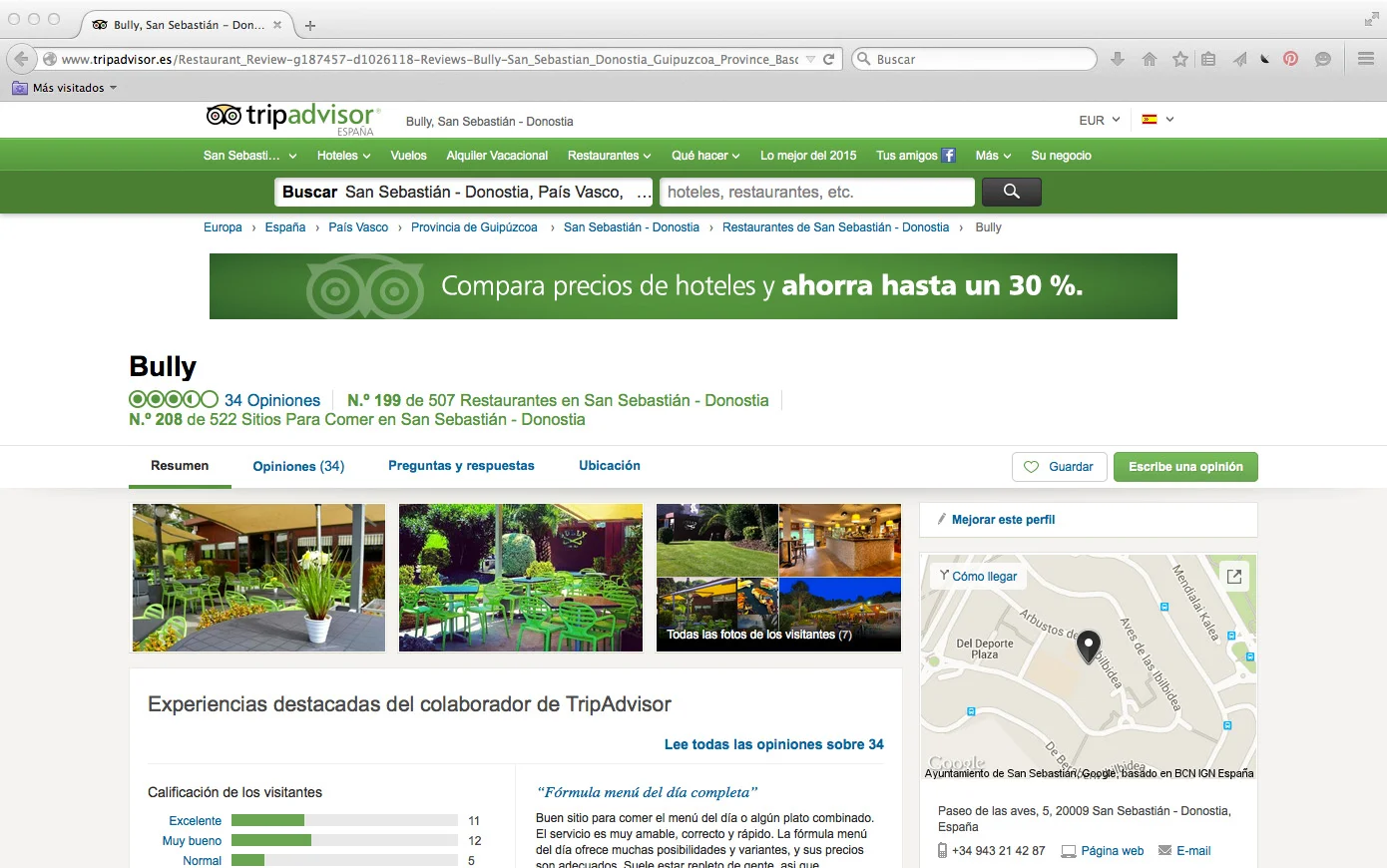This screenshot has height=868, width=1387.
Task: Open the terrace photo with white flower vase
Action: pyautogui.click(x=258, y=578)
